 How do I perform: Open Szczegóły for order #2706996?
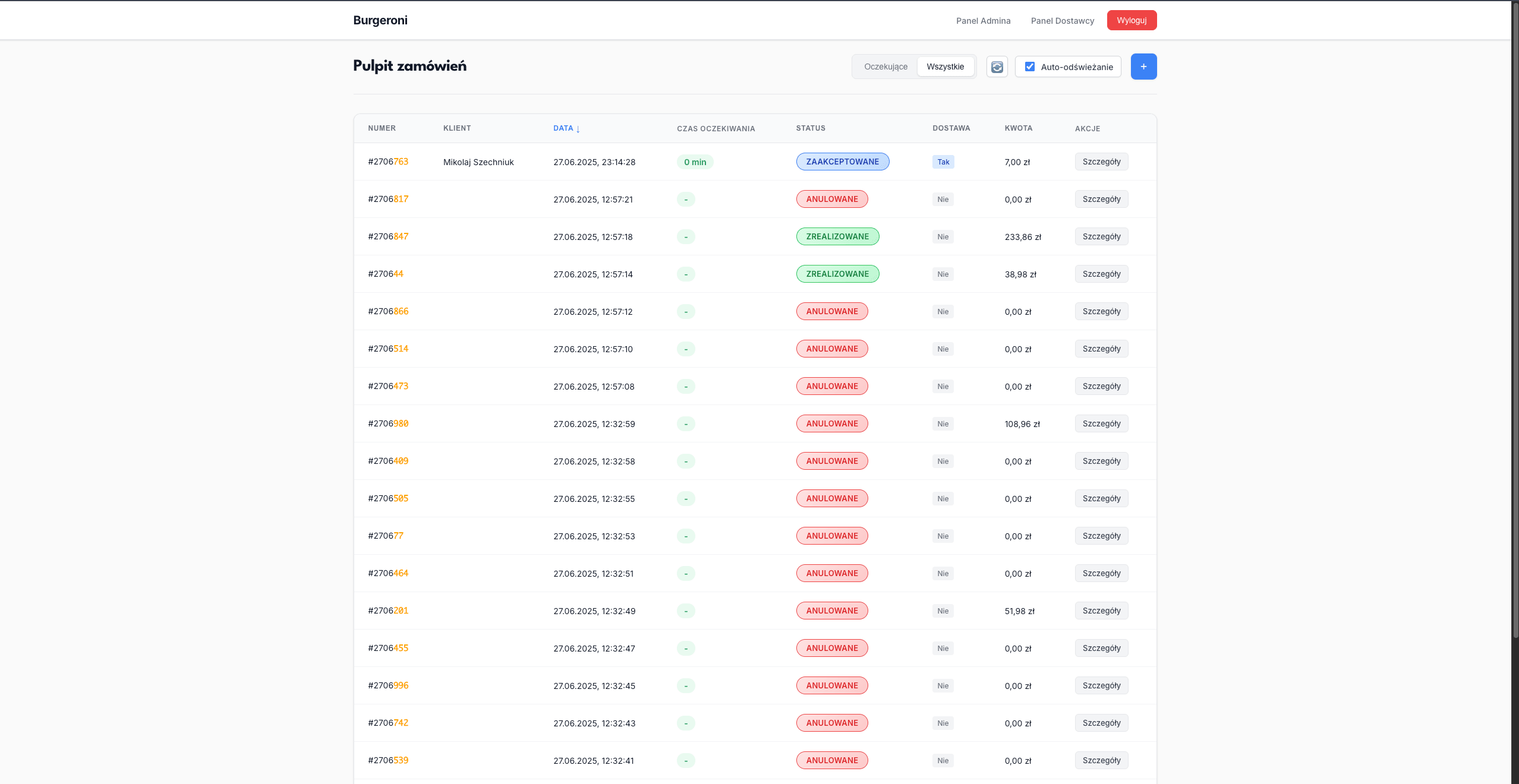coord(1101,685)
